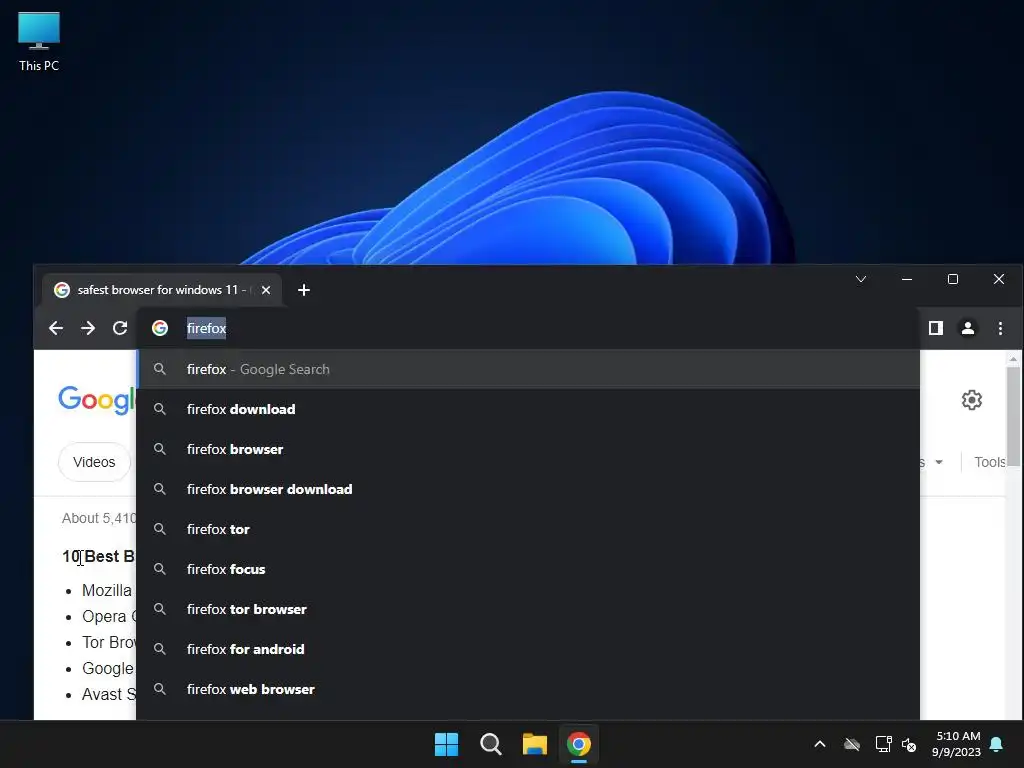Open File Explorer from the taskbar
The width and height of the screenshot is (1024, 768).
point(534,744)
